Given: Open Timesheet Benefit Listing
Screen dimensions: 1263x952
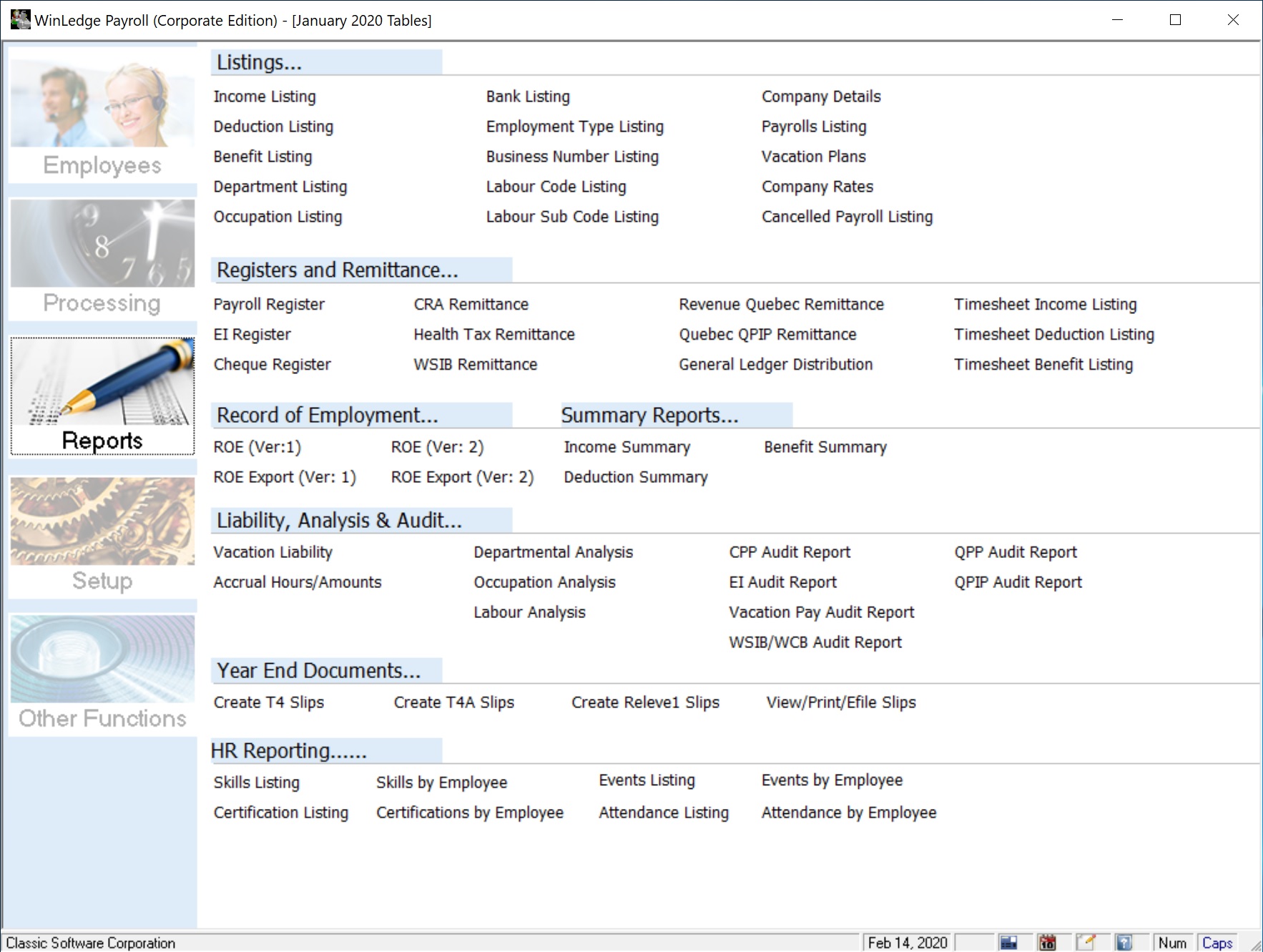Looking at the screenshot, I should pyautogui.click(x=1043, y=365).
